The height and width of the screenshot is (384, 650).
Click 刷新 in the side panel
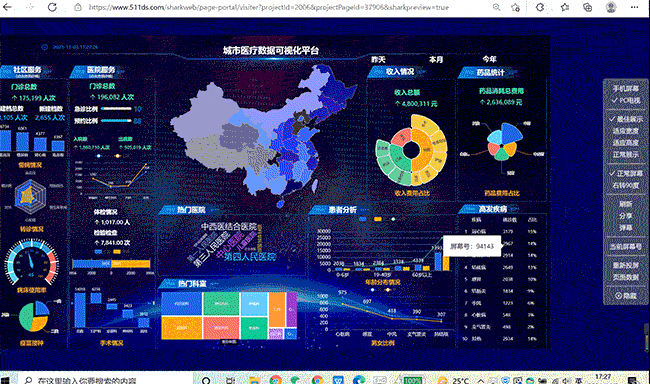[x=626, y=204]
